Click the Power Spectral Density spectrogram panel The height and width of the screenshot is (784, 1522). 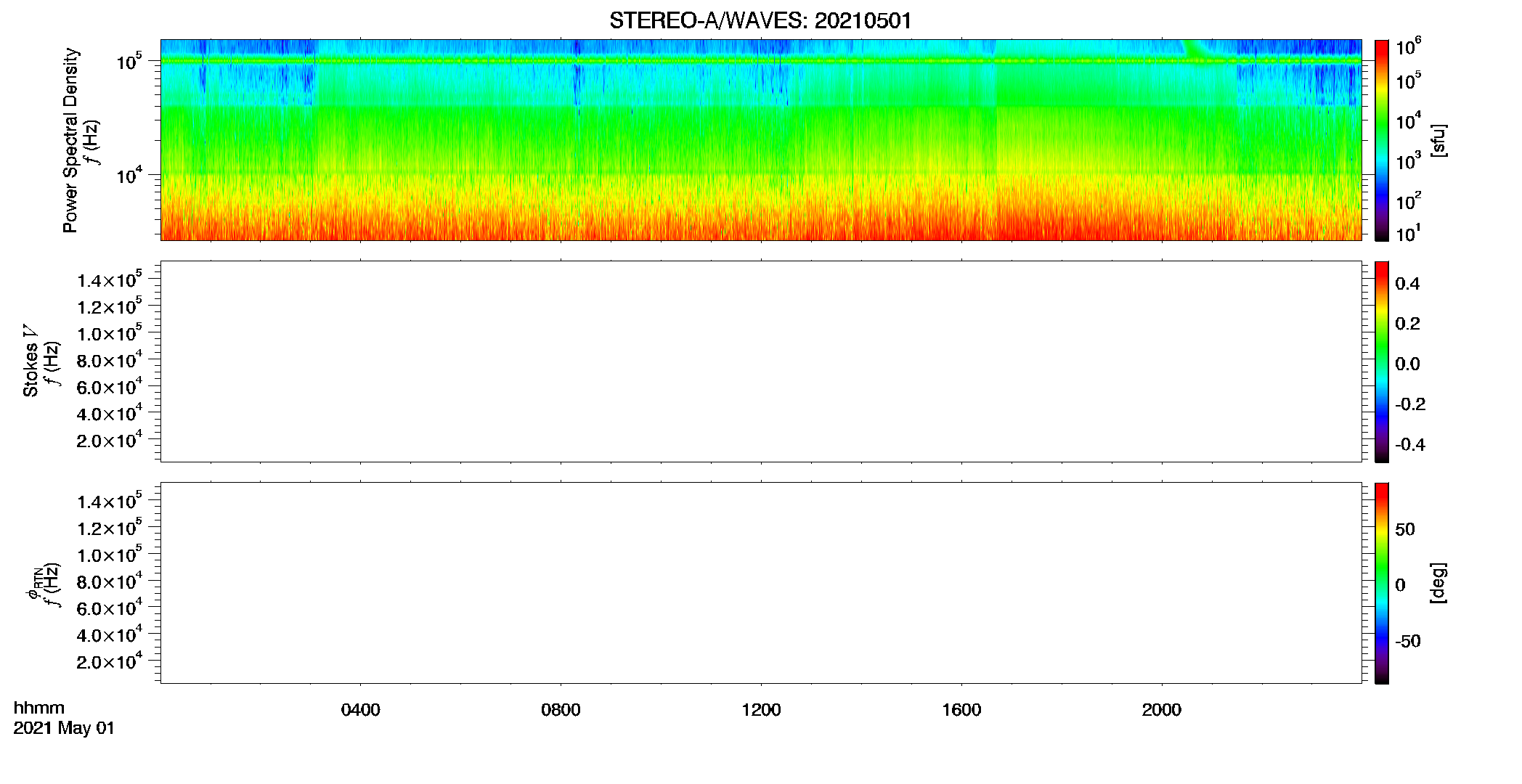pyautogui.click(x=761, y=139)
